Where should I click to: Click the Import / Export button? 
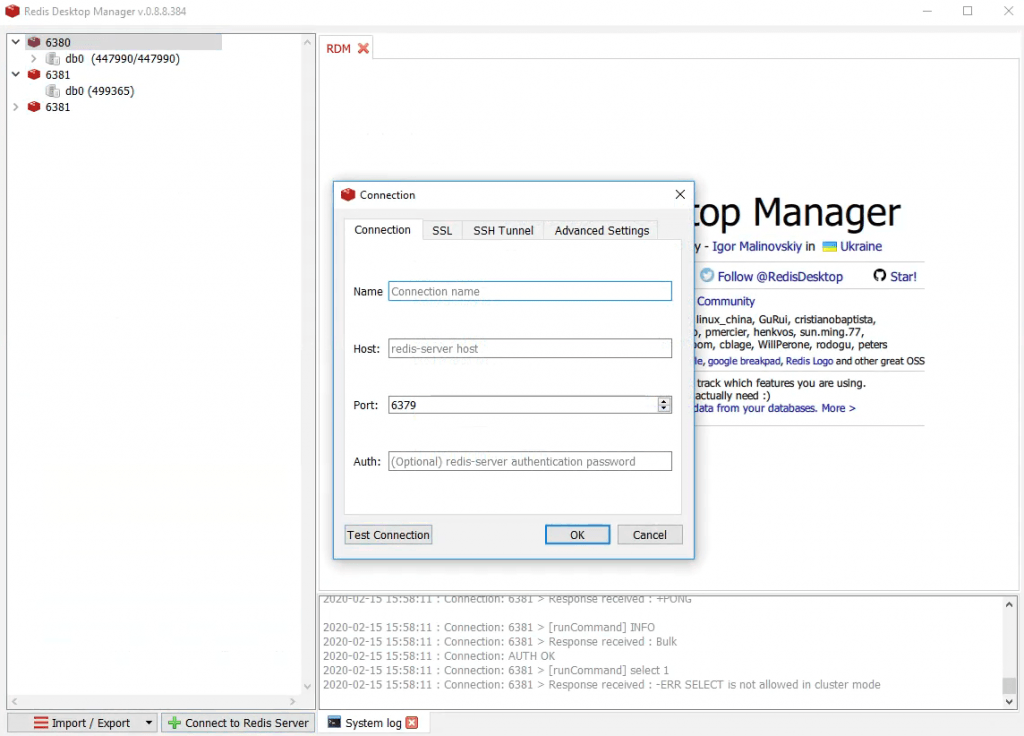(x=82, y=722)
